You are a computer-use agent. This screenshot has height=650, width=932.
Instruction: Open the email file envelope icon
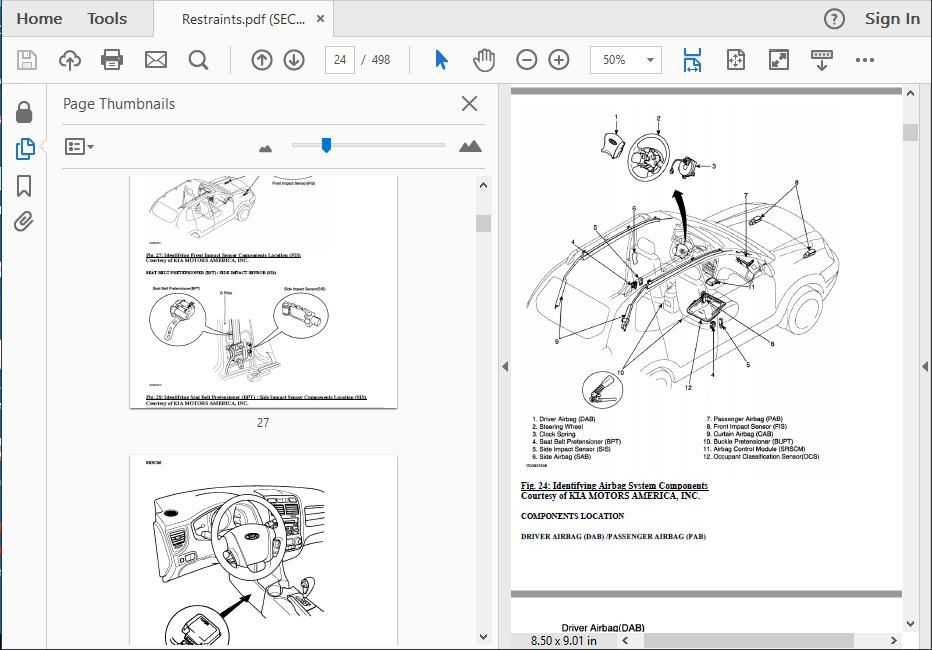point(156,60)
